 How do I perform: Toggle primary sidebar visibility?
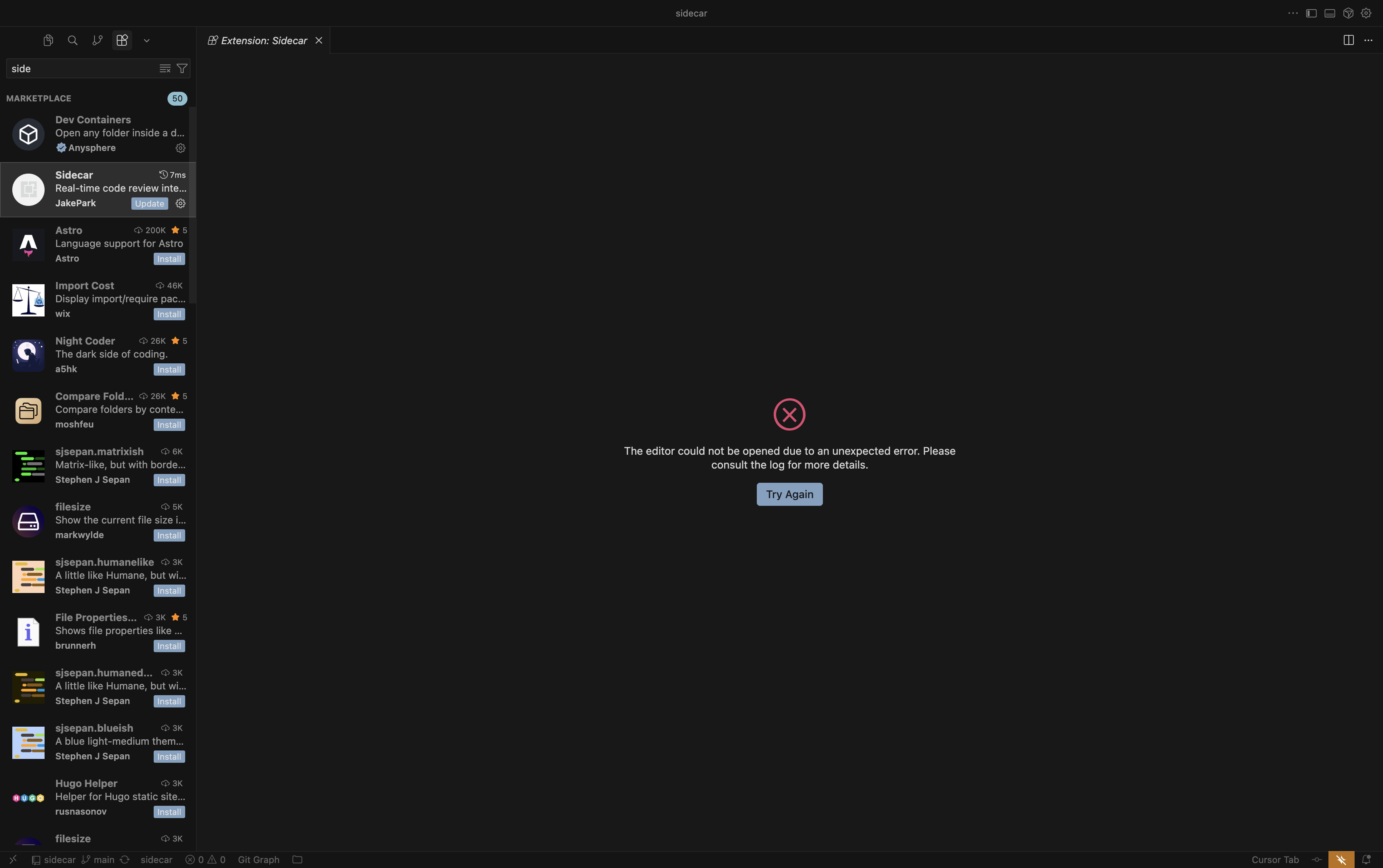[x=1311, y=13]
